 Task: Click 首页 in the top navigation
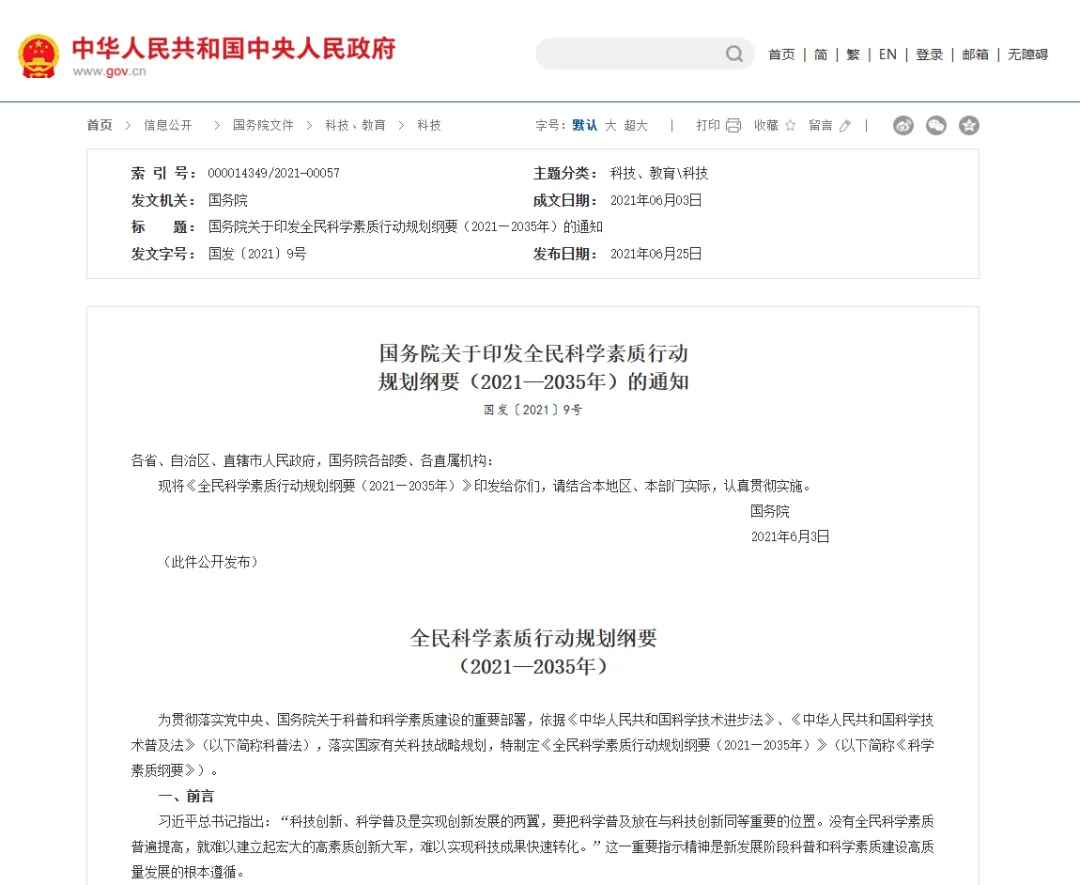(x=781, y=54)
